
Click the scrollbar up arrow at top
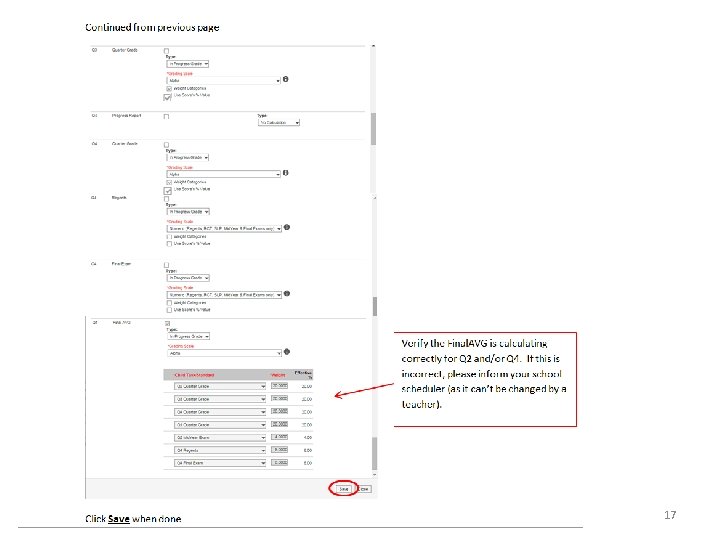pos(373,46)
